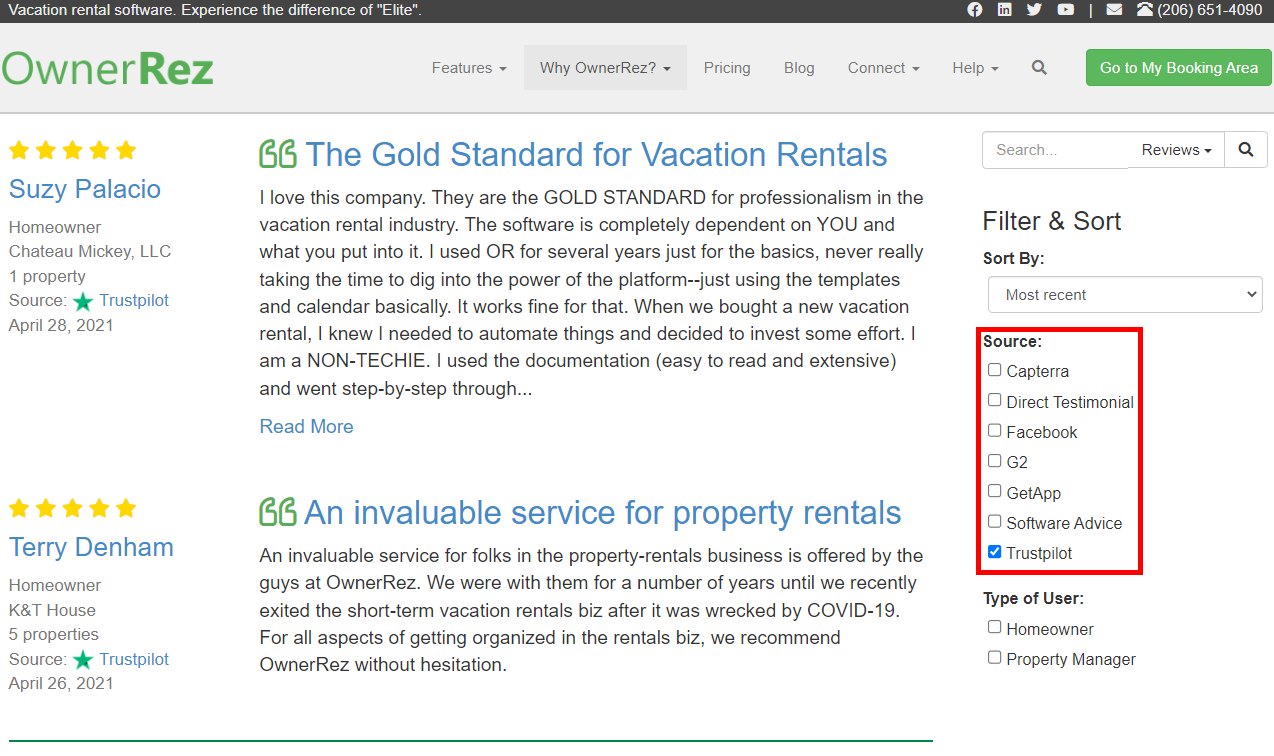The height and width of the screenshot is (756, 1274).
Task: Click Suzy Palacio's five-star rating
Action: point(72,150)
